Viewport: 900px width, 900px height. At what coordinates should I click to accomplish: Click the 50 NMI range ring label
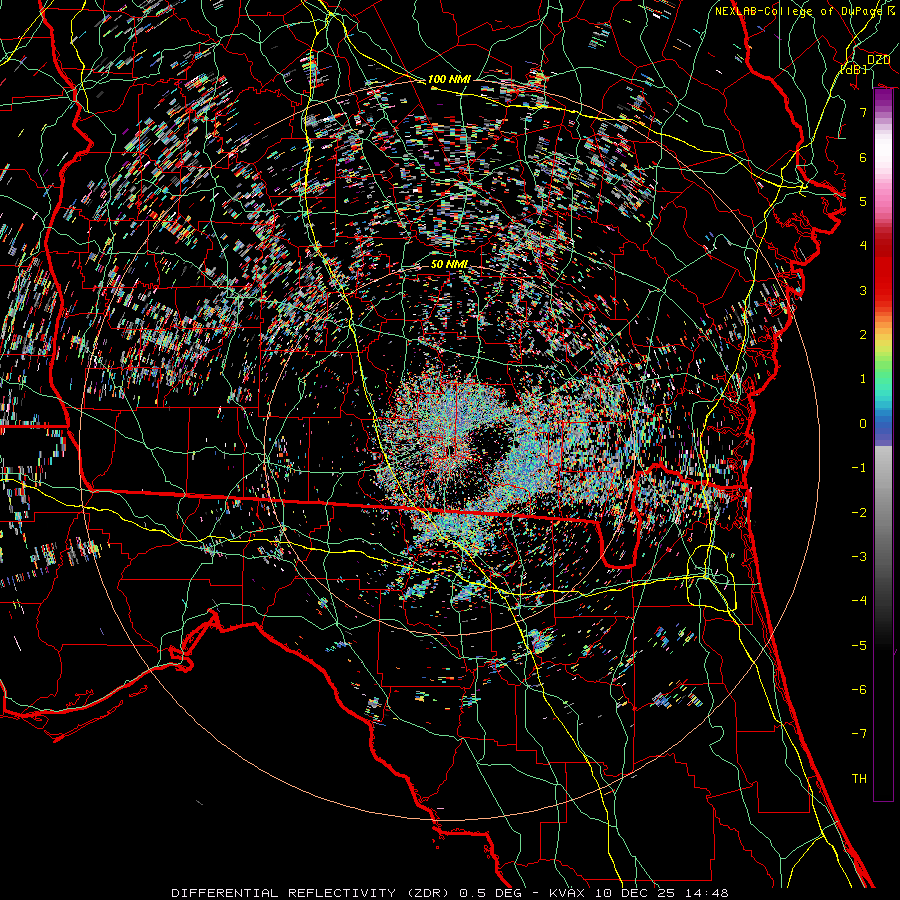pos(449,264)
